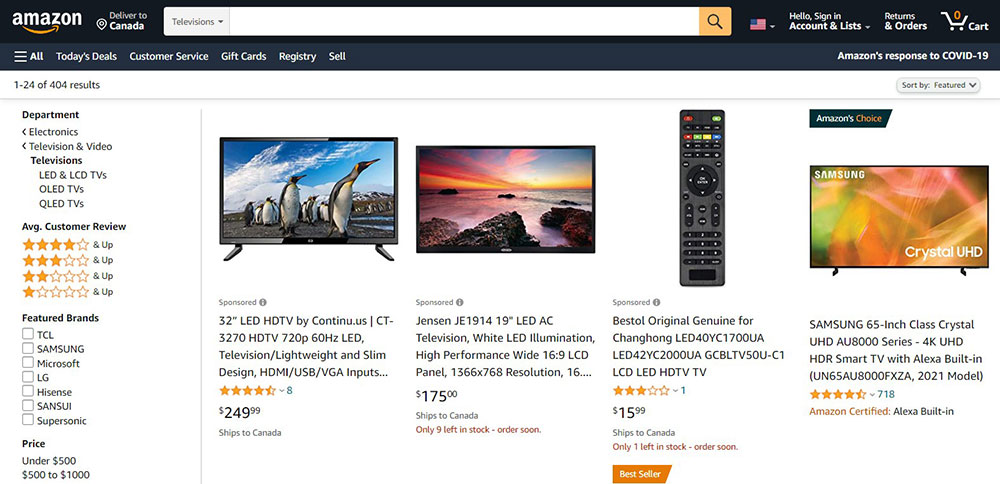Open the shopping cart icon

click(964, 21)
